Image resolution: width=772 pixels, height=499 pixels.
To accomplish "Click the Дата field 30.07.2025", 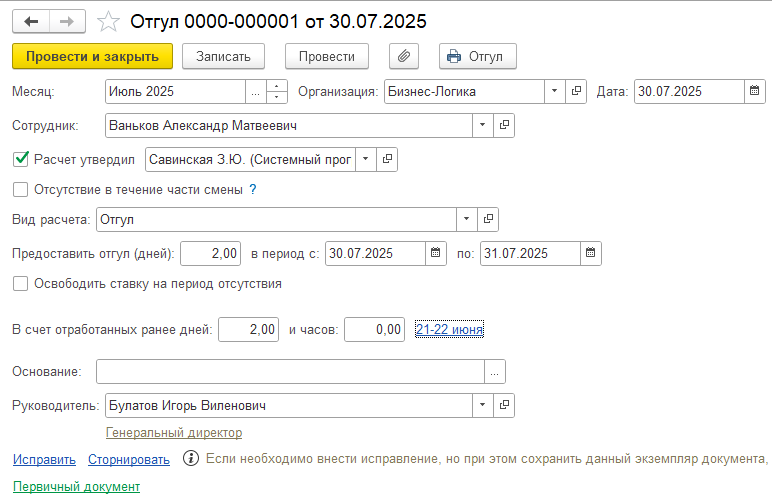I will click(689, 91).
